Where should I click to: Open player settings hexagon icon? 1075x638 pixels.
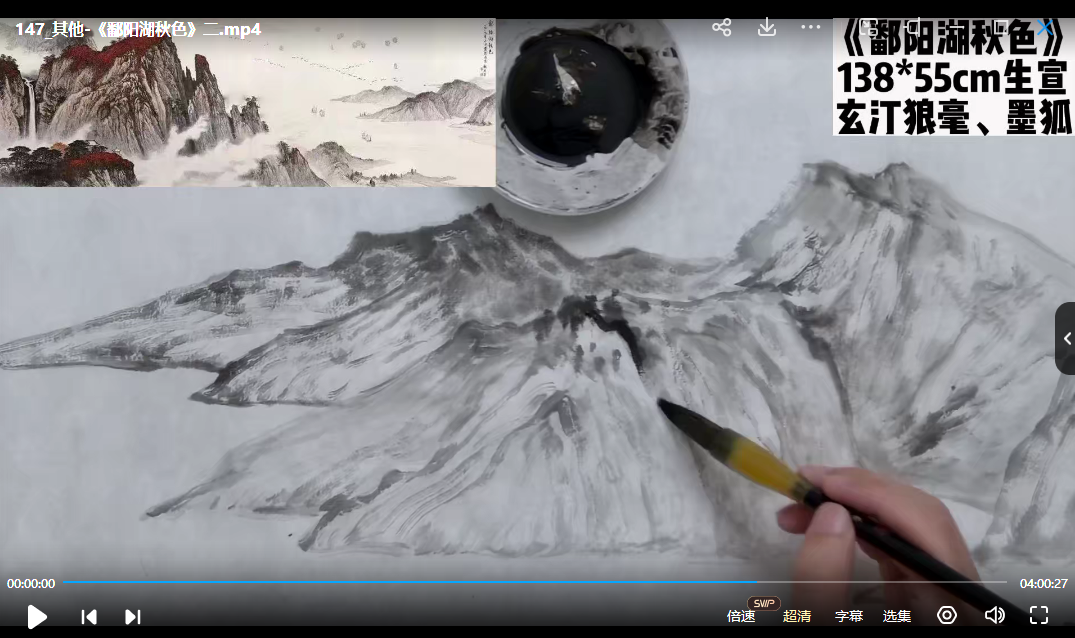pos(947,615)
